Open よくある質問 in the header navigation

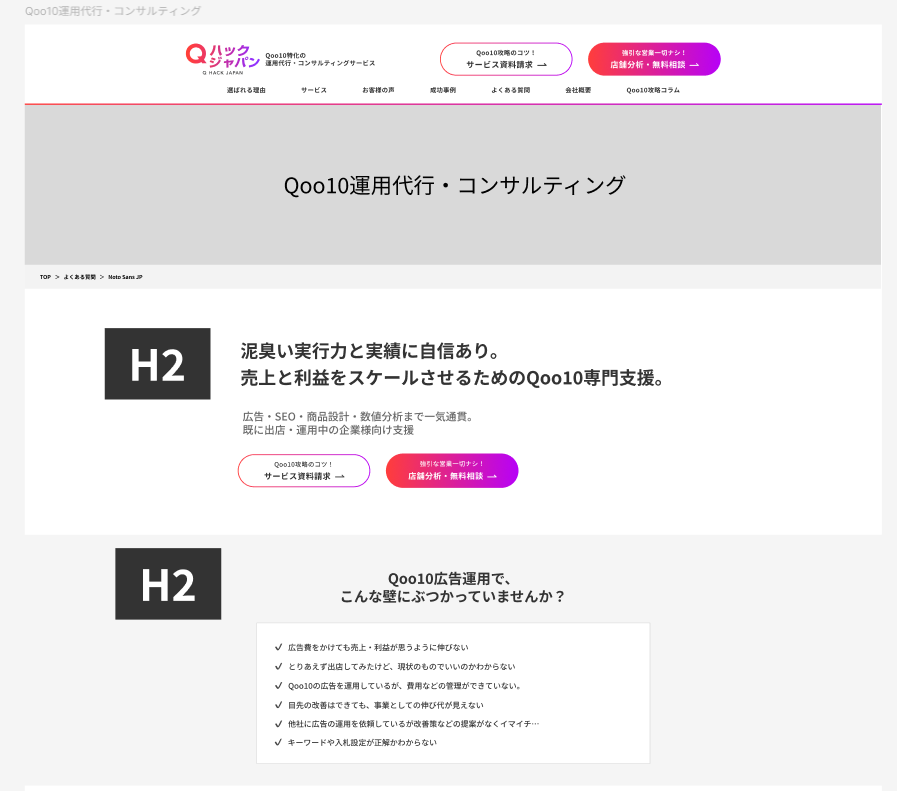tap(510, 90)
